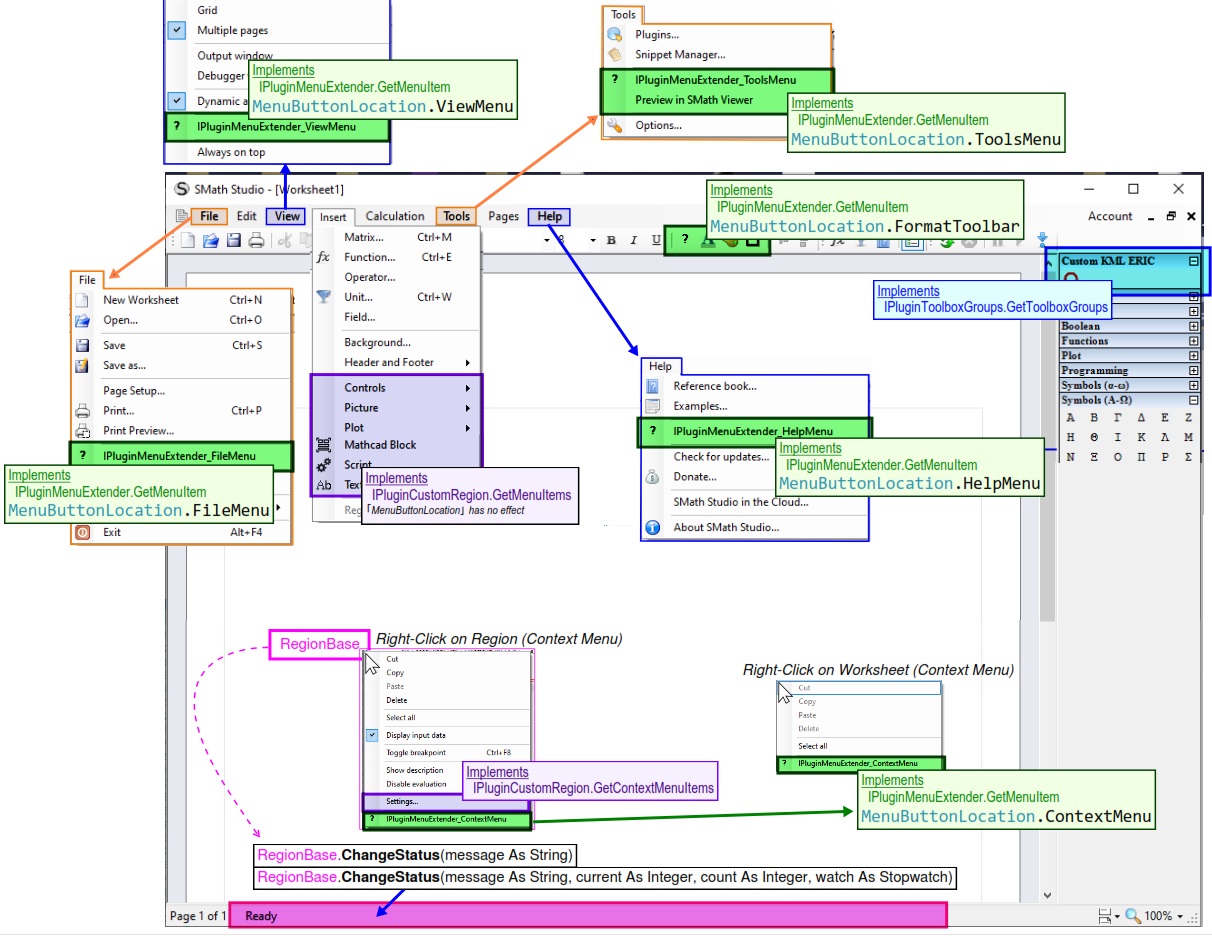Collapse the Symbols (A-Ω) section
Viewport: 1212px width, 936px height.
pos(1194,400)
